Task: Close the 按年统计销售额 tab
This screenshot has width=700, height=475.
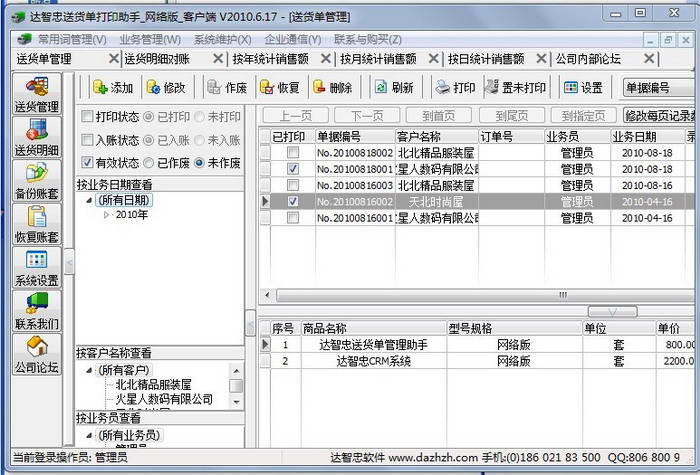Action: click(x=326, y=58)
